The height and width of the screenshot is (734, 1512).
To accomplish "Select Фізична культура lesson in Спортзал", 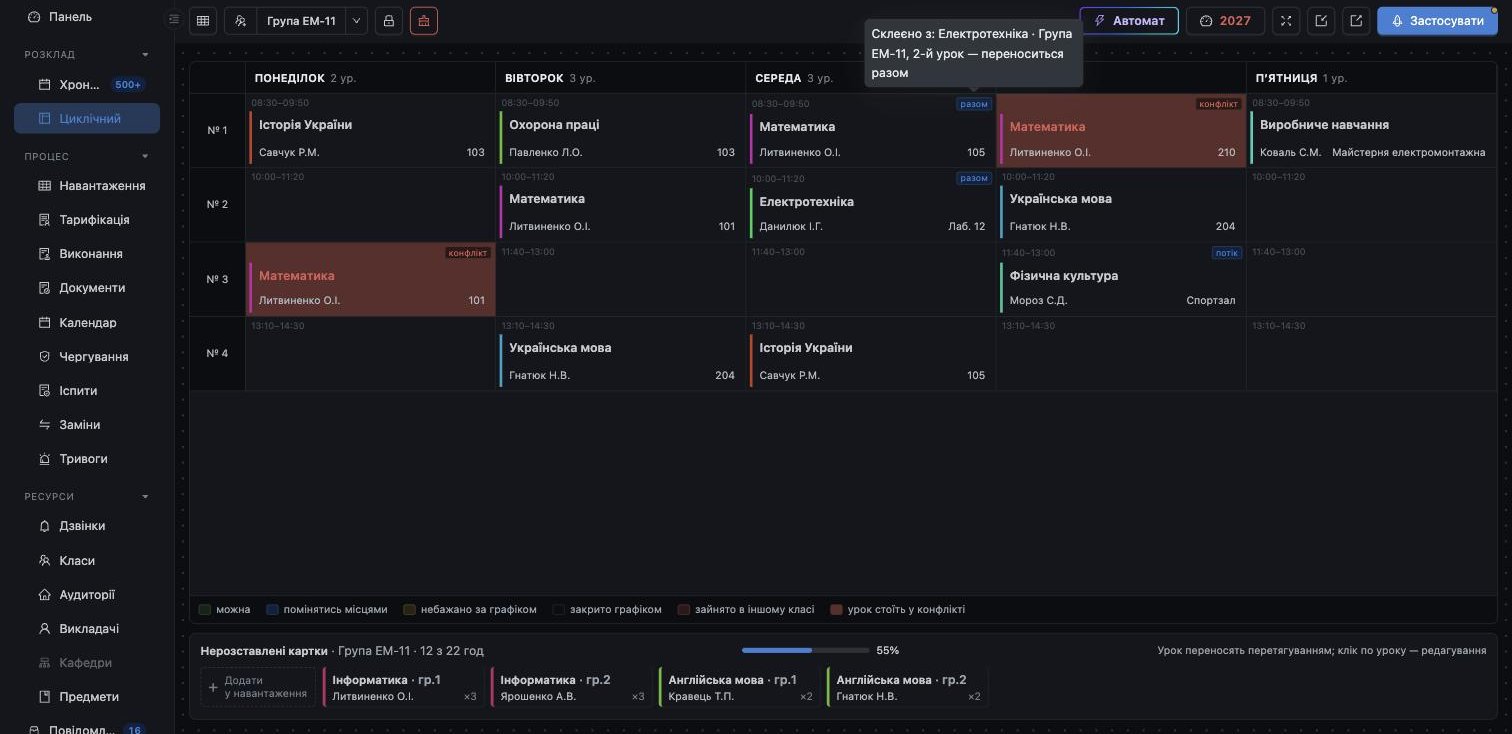I will (1120, 280).
